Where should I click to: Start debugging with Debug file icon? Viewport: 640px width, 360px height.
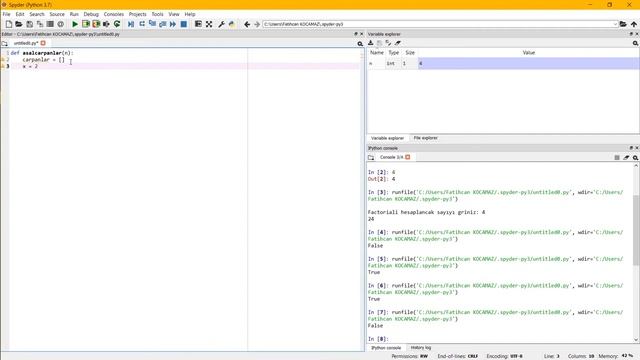pos(131,24)
